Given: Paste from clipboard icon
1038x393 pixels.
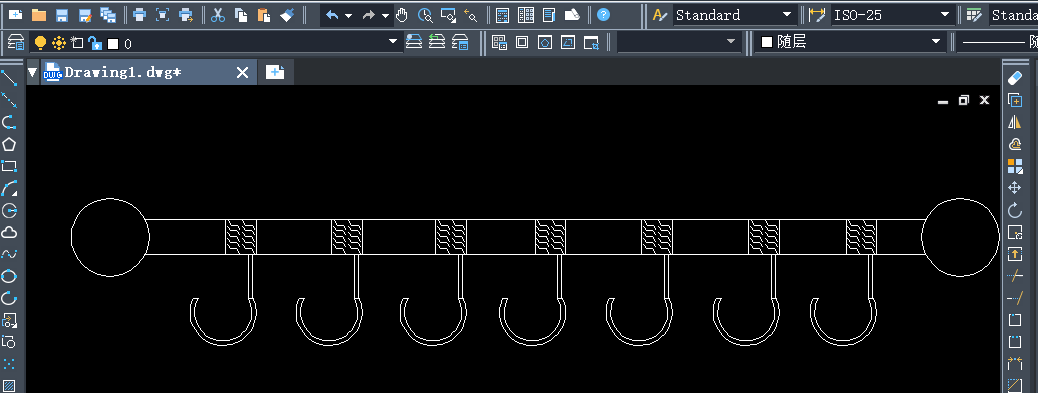Looking at the screenshot, I should coord(263,15).
